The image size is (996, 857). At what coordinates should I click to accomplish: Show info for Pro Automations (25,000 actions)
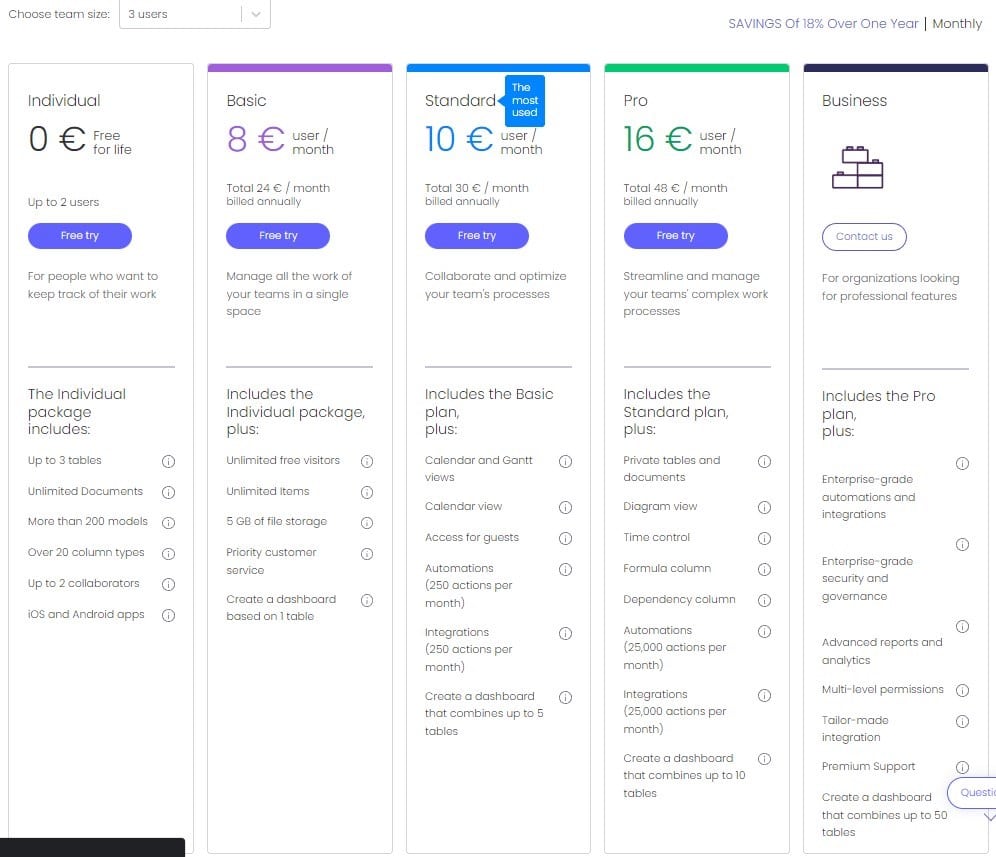click(765, 631)
